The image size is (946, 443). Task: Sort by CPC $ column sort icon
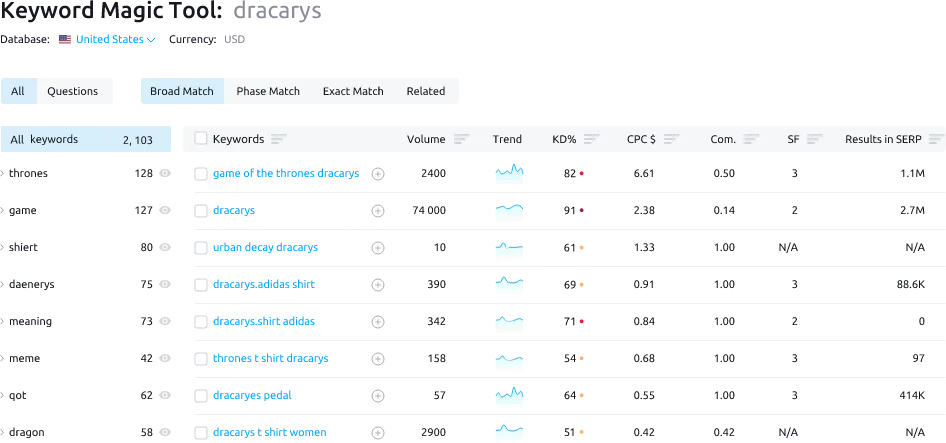(x=671, y=139)
